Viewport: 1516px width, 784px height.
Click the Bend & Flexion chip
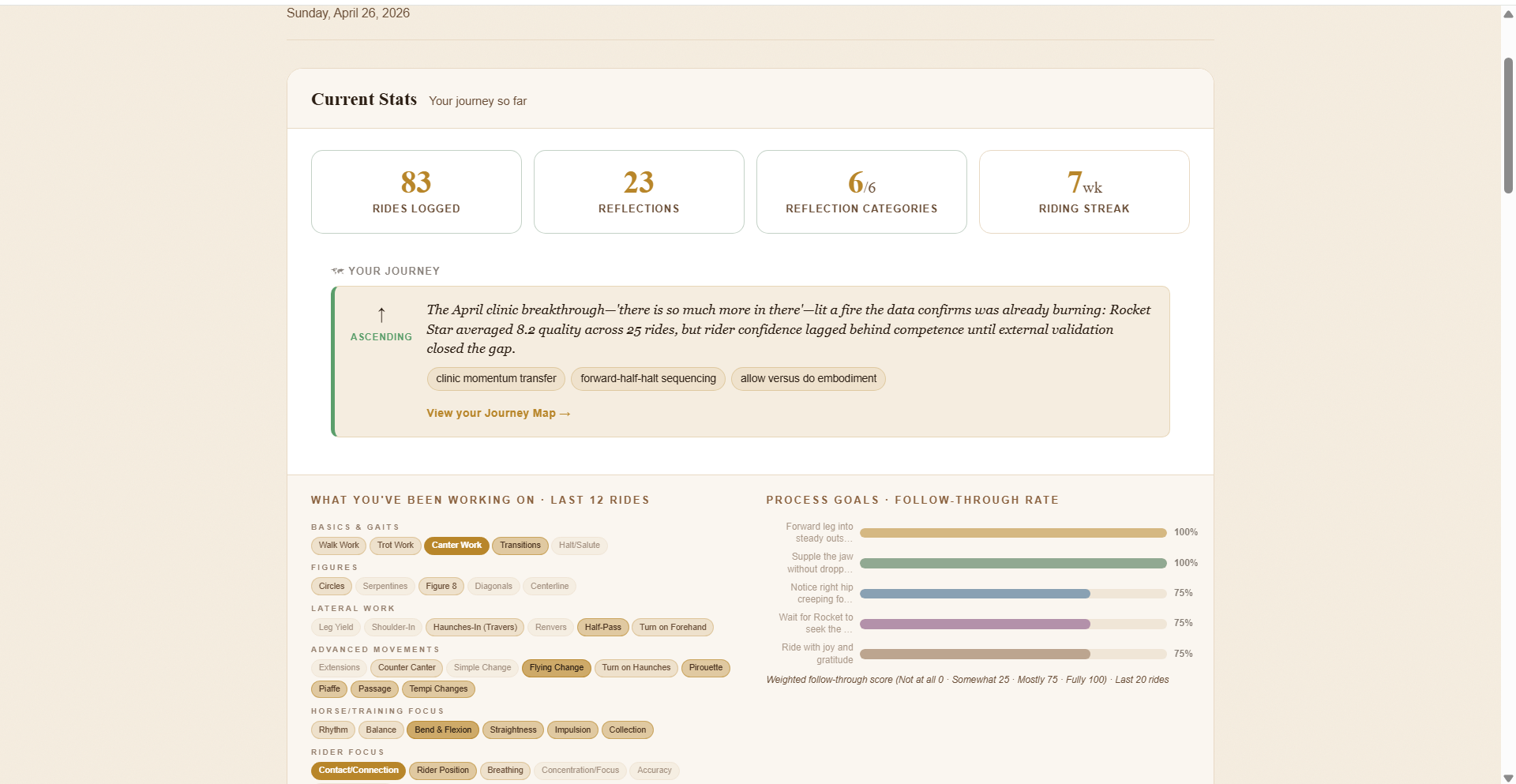tap(443, 730)
